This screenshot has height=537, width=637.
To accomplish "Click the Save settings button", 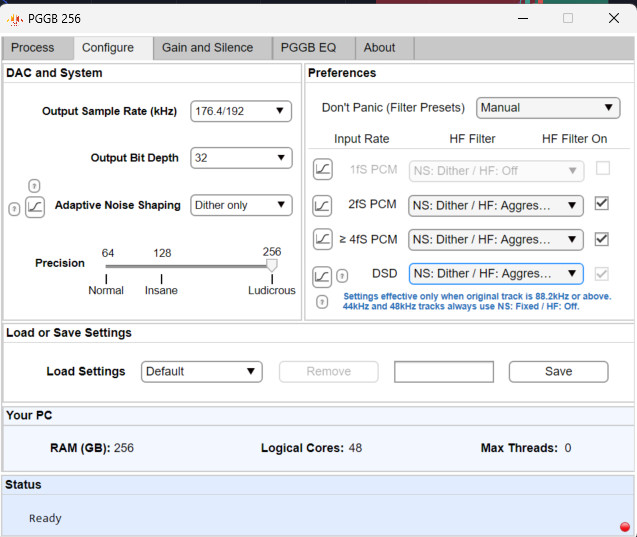I will [x=558, y=371].
